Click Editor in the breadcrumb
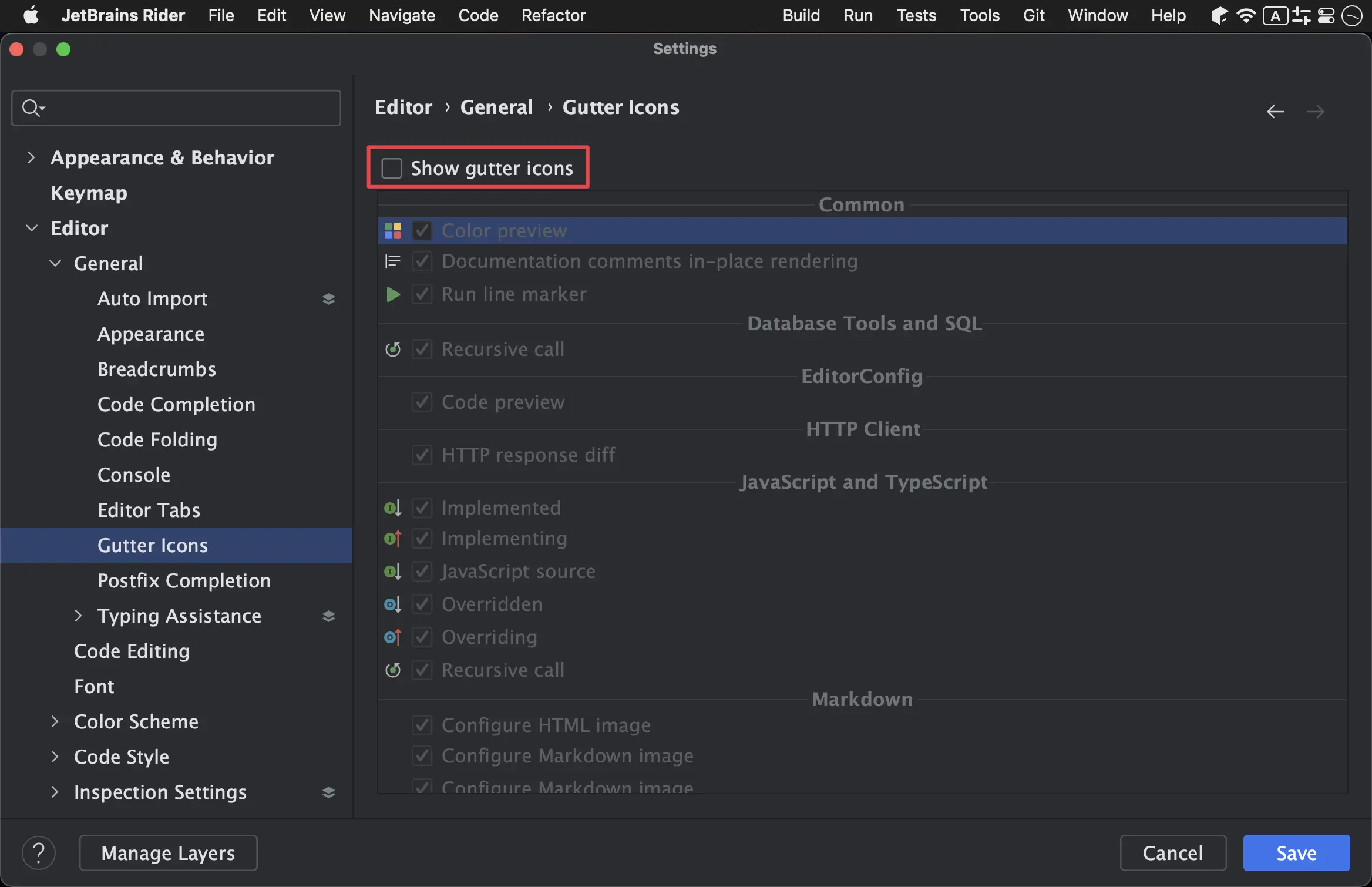Screen dimensions: 1372x887 [403, 107]
